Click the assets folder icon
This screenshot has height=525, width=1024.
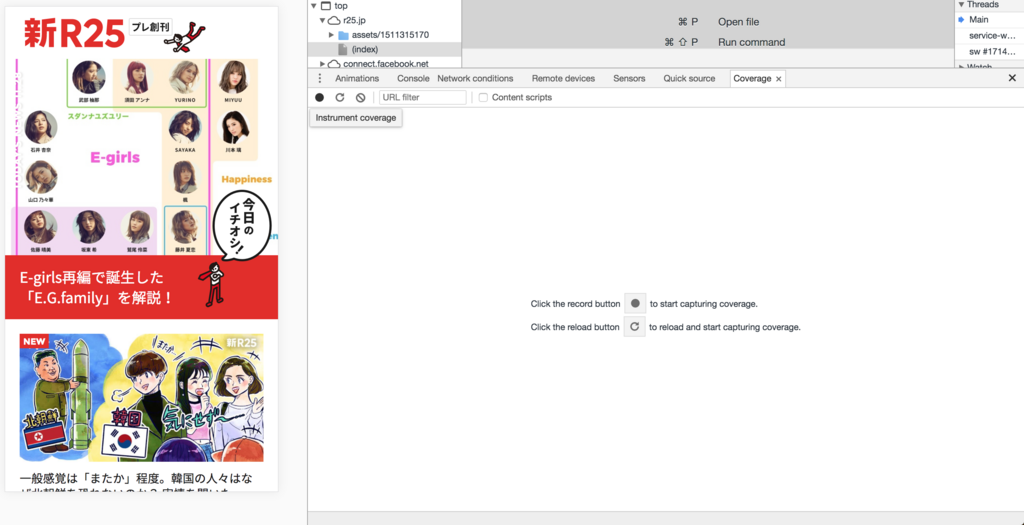pos(344,35)
